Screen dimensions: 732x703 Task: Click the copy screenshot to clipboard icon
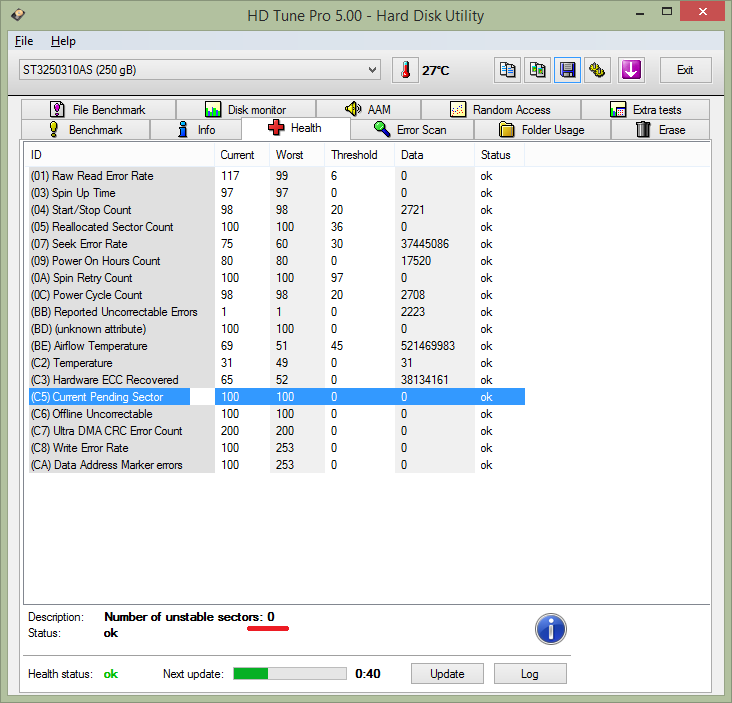(x=537, y=70)
